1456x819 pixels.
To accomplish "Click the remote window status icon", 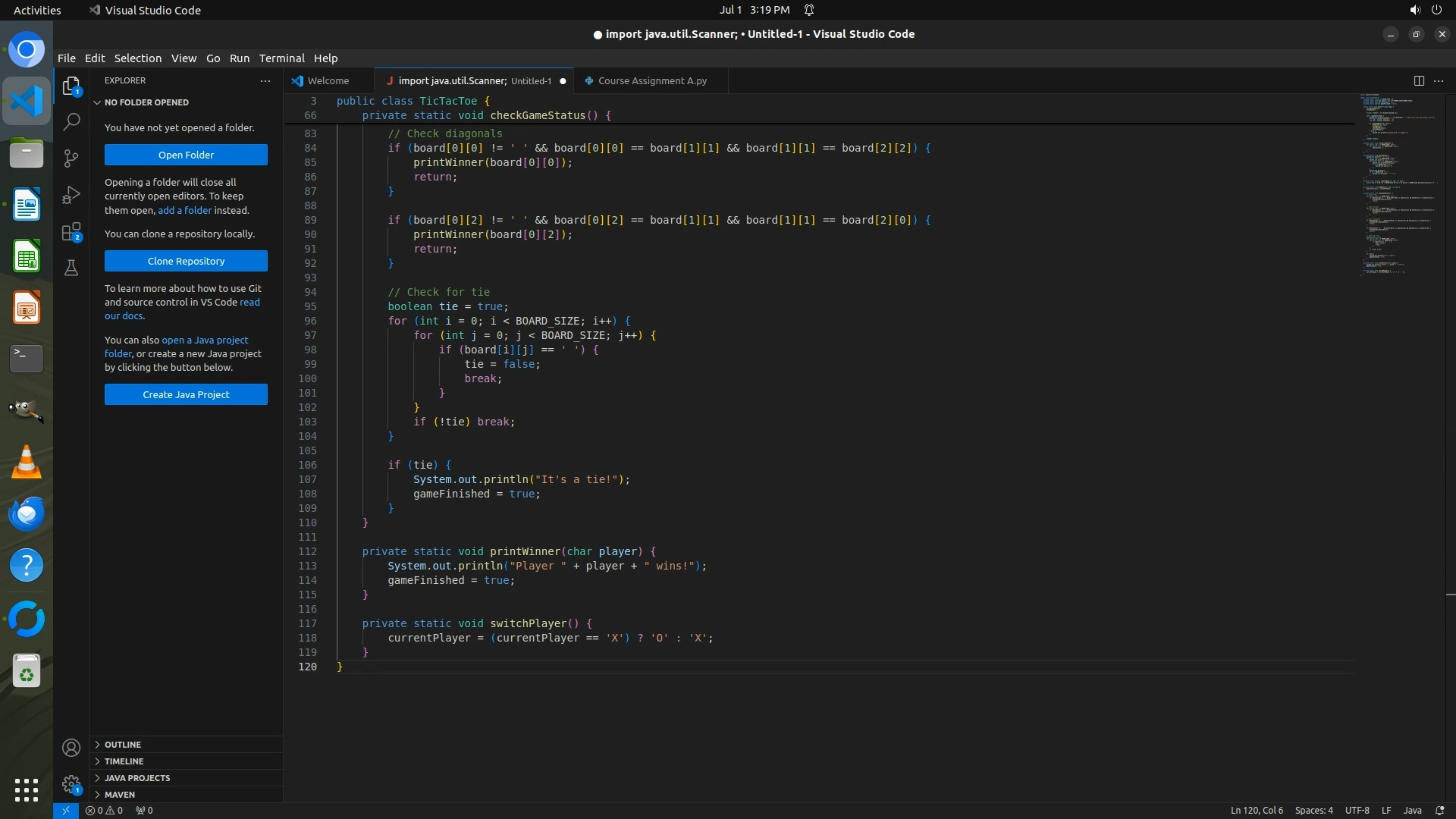I will pyautogui.click(x=66, y=811).
